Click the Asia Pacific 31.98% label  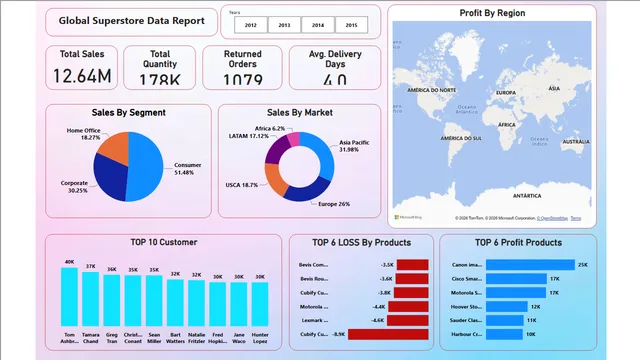354,146
